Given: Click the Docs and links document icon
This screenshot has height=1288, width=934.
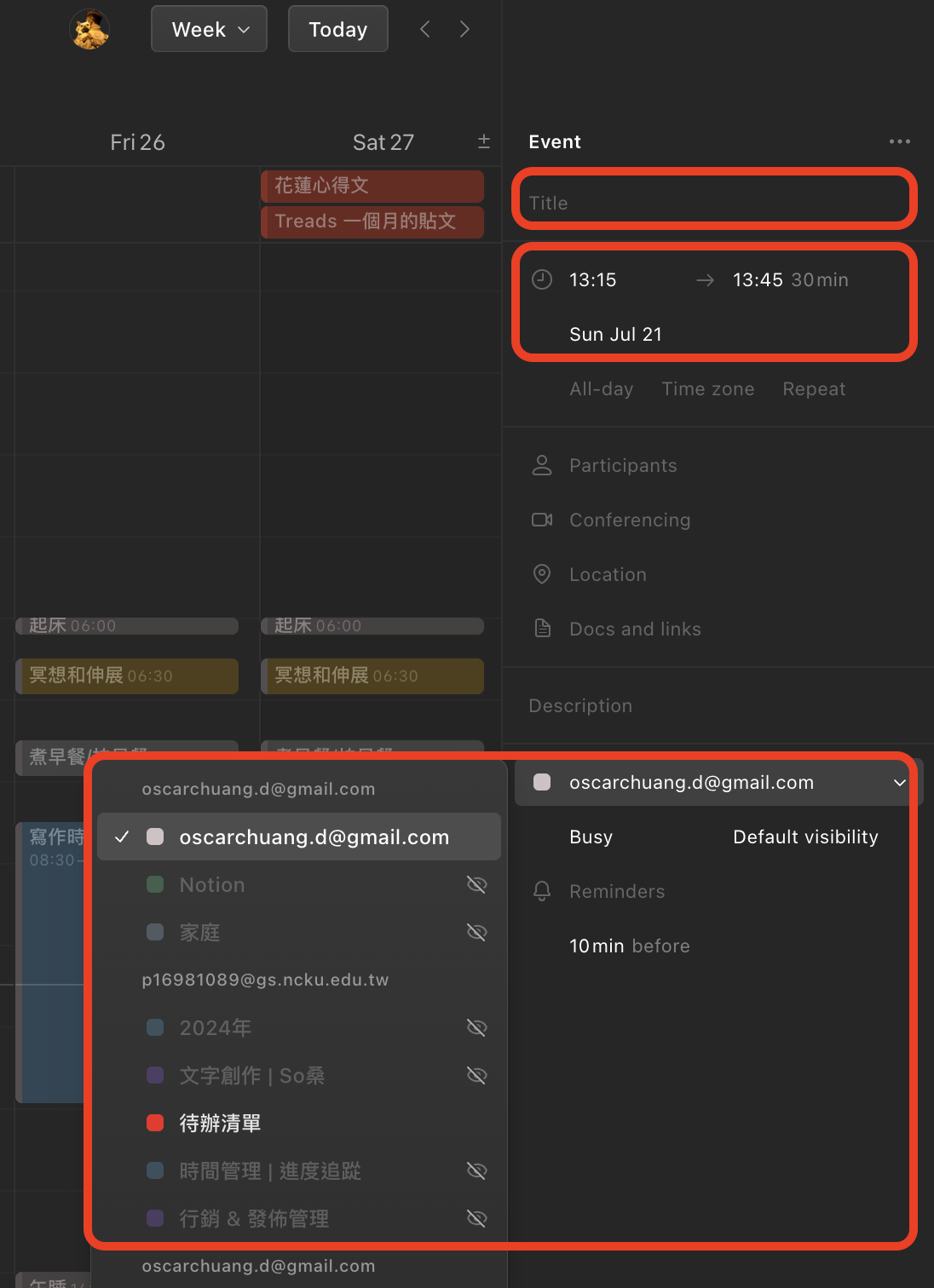Looking at the screenshot, I should (x=542, y=629).
